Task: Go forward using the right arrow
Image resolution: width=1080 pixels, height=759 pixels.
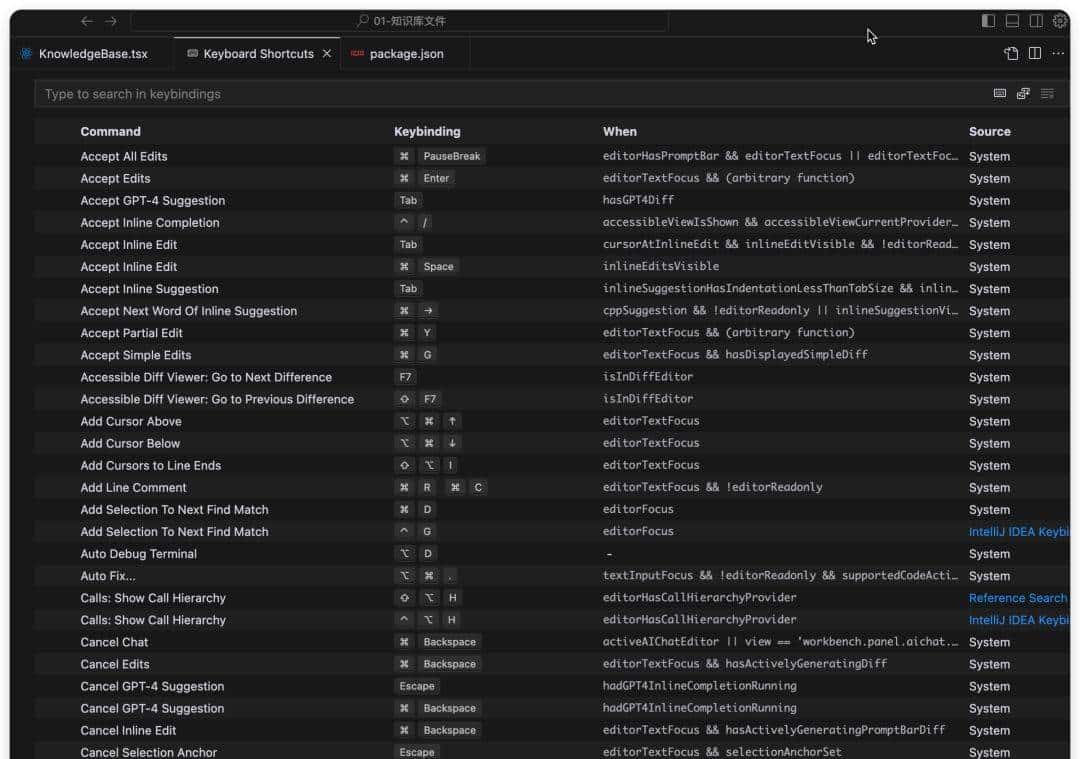Action: point(111,21)
